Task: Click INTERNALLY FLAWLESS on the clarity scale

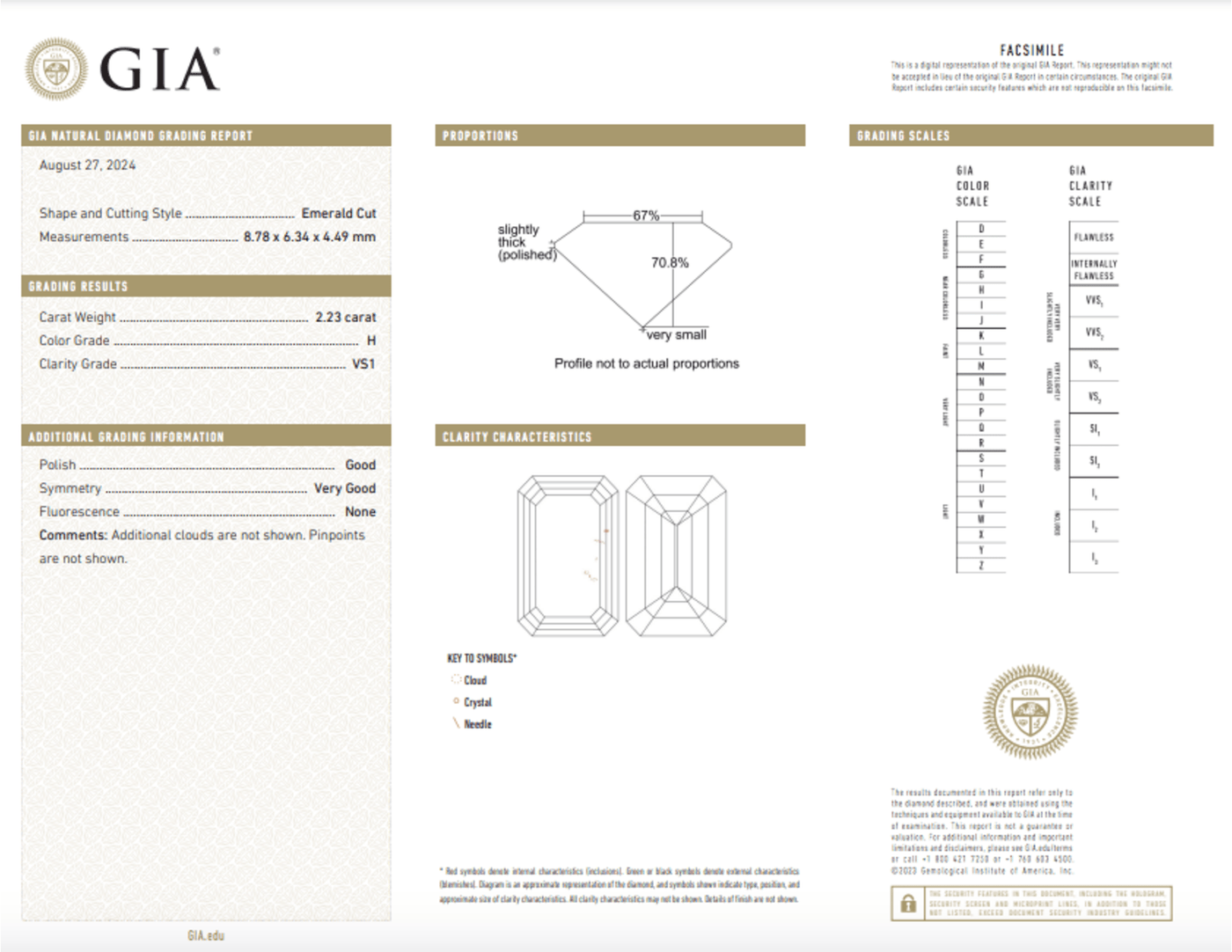Action: coord(1094,269)
